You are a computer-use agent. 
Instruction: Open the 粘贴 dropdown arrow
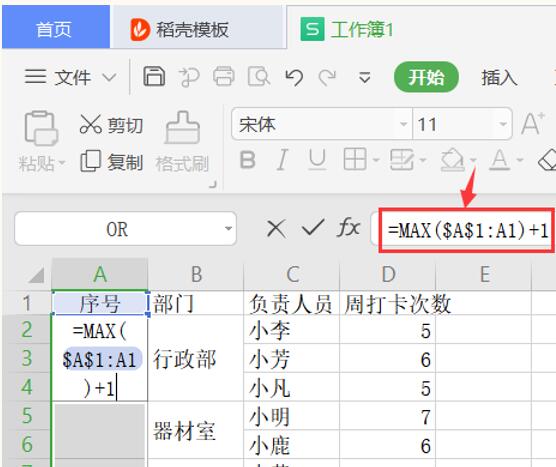pyautogui.click(x=62, y=163)
